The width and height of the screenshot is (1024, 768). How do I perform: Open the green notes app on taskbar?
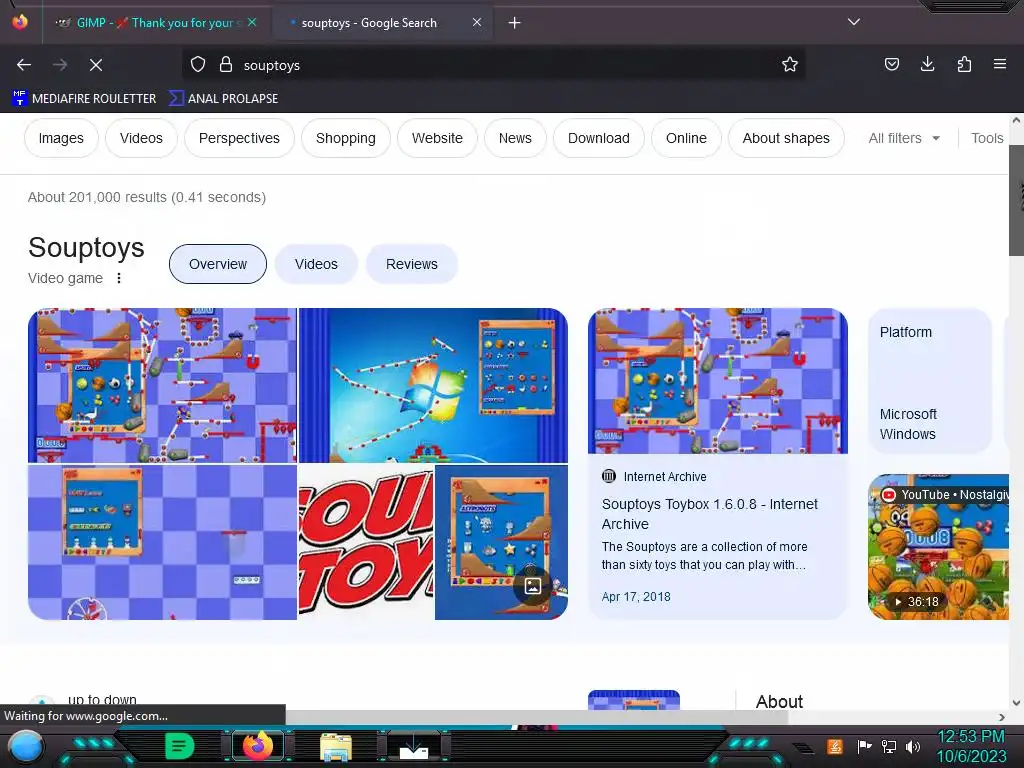coord(179,746)
